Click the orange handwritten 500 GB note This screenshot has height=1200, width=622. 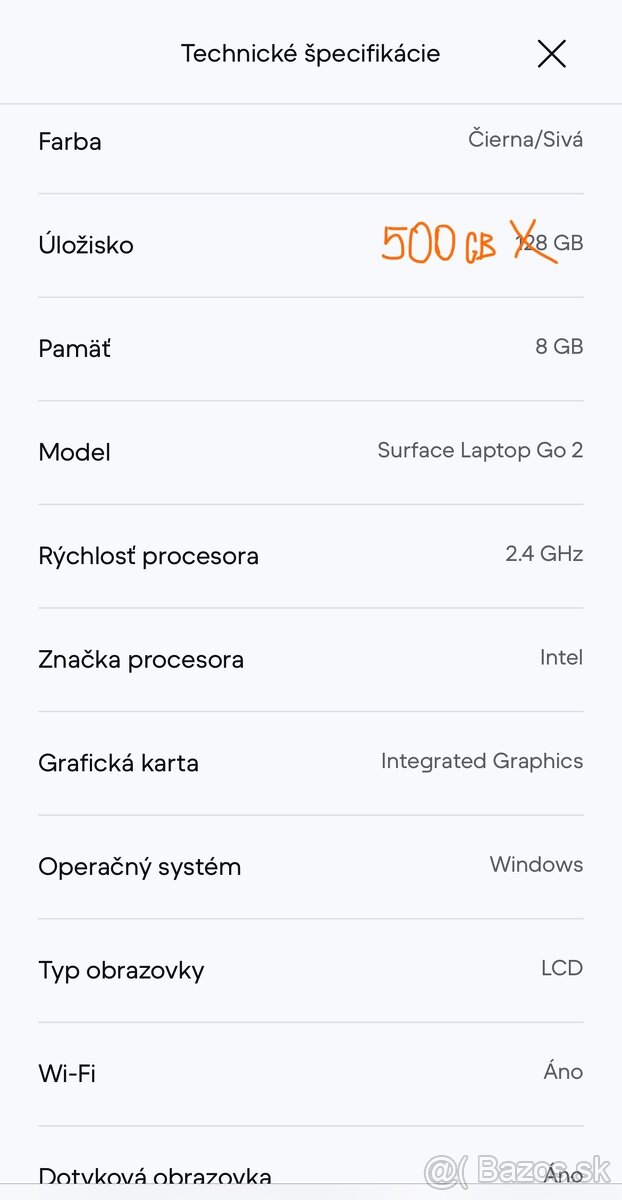click(x=438, y=244)
